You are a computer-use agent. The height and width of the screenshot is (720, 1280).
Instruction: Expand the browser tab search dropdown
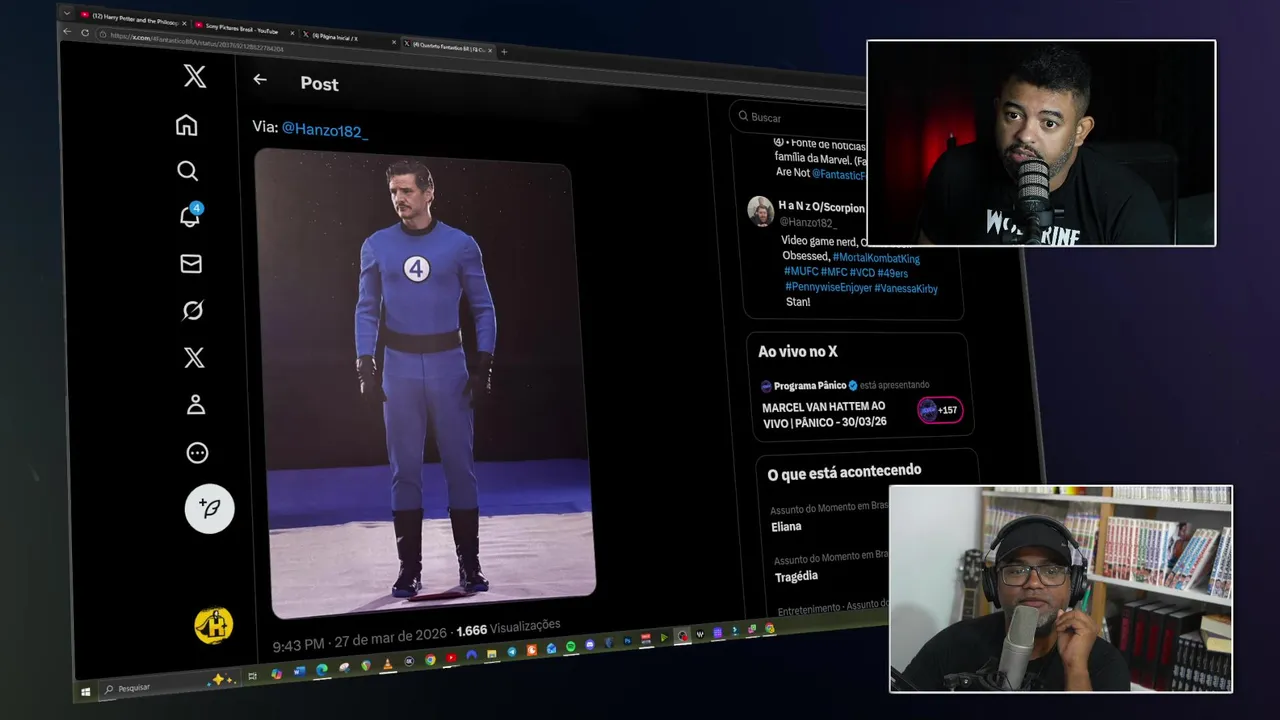coord(67,13)
